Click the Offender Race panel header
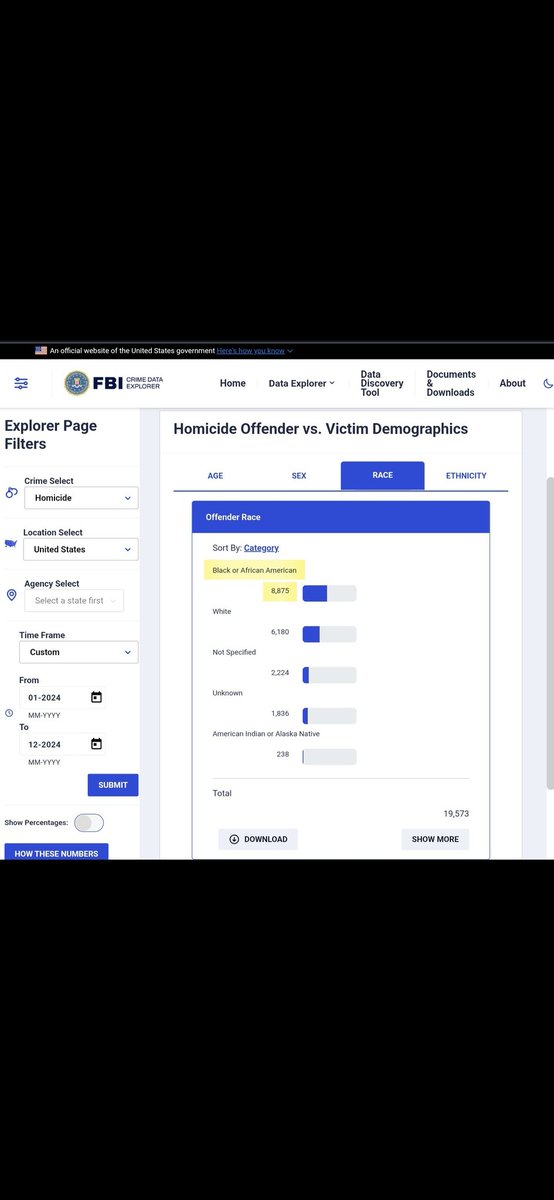554x1200 pixels. (341, 517)
